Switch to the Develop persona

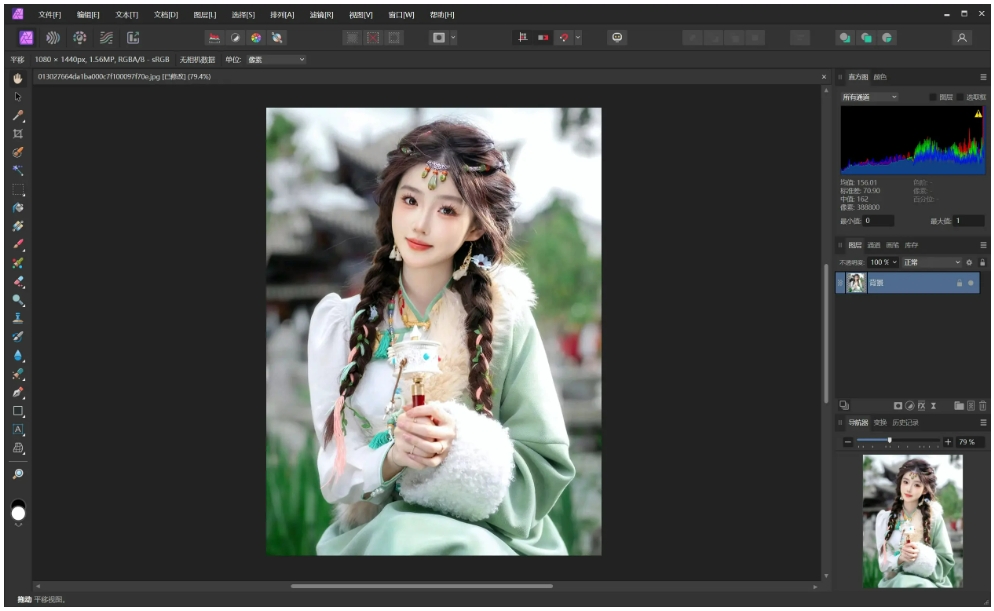click(79, 38)
